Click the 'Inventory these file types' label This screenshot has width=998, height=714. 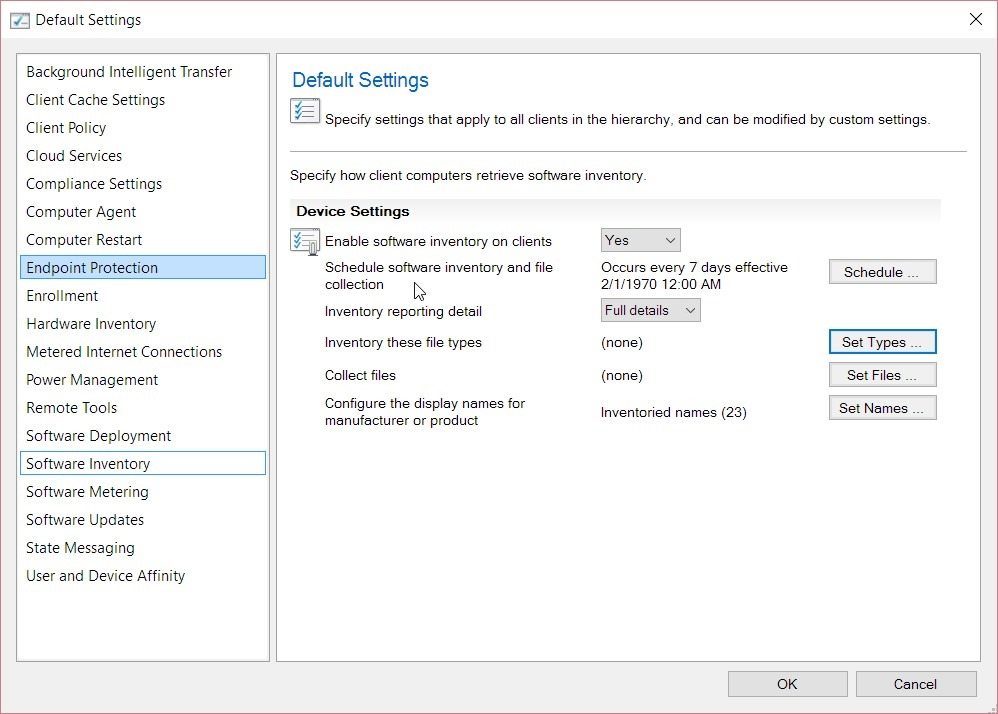click(403, 342)
